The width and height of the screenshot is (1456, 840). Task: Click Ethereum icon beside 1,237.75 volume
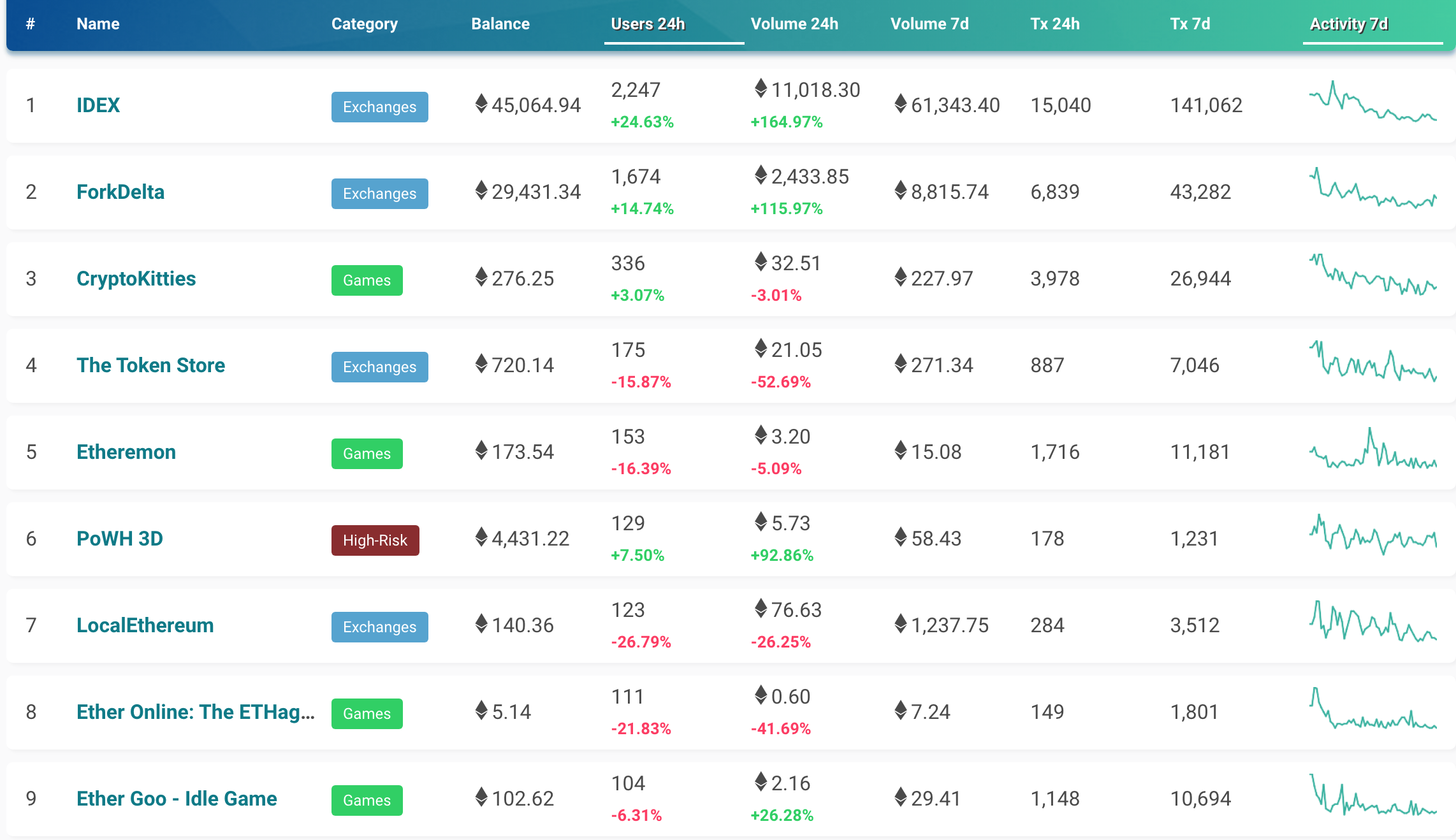(x=900, y=623)
